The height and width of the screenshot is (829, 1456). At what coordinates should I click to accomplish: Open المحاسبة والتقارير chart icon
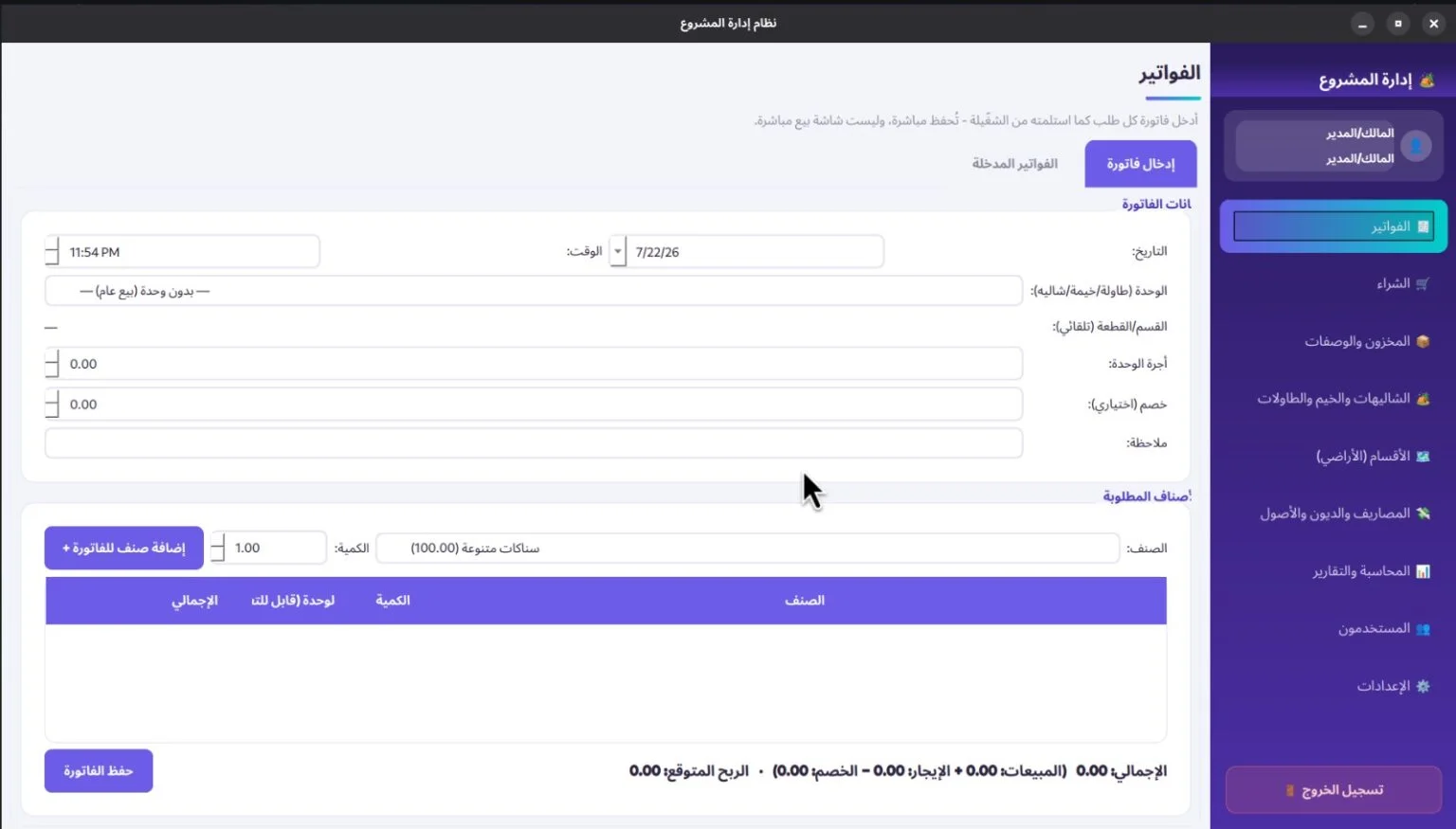click(x=1422, y=571)
